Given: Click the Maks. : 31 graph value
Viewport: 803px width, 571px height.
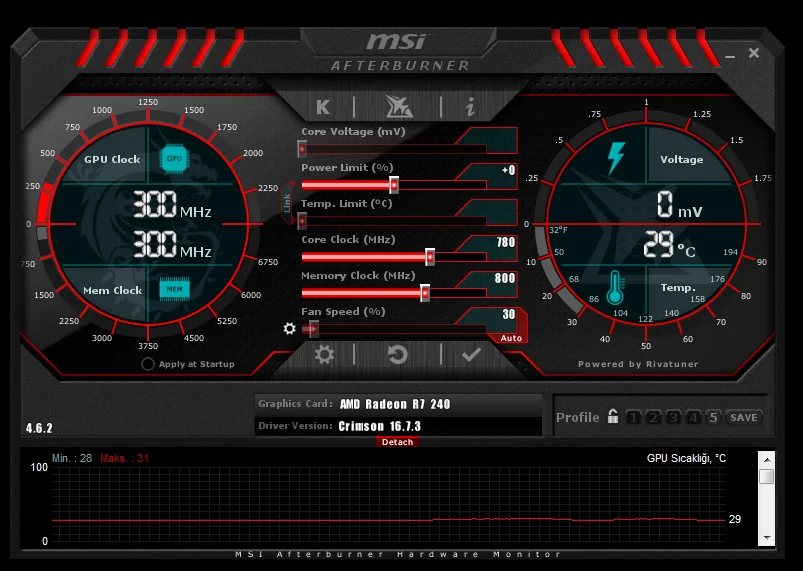Looking at the screenshot, I should tap(124, 458).
